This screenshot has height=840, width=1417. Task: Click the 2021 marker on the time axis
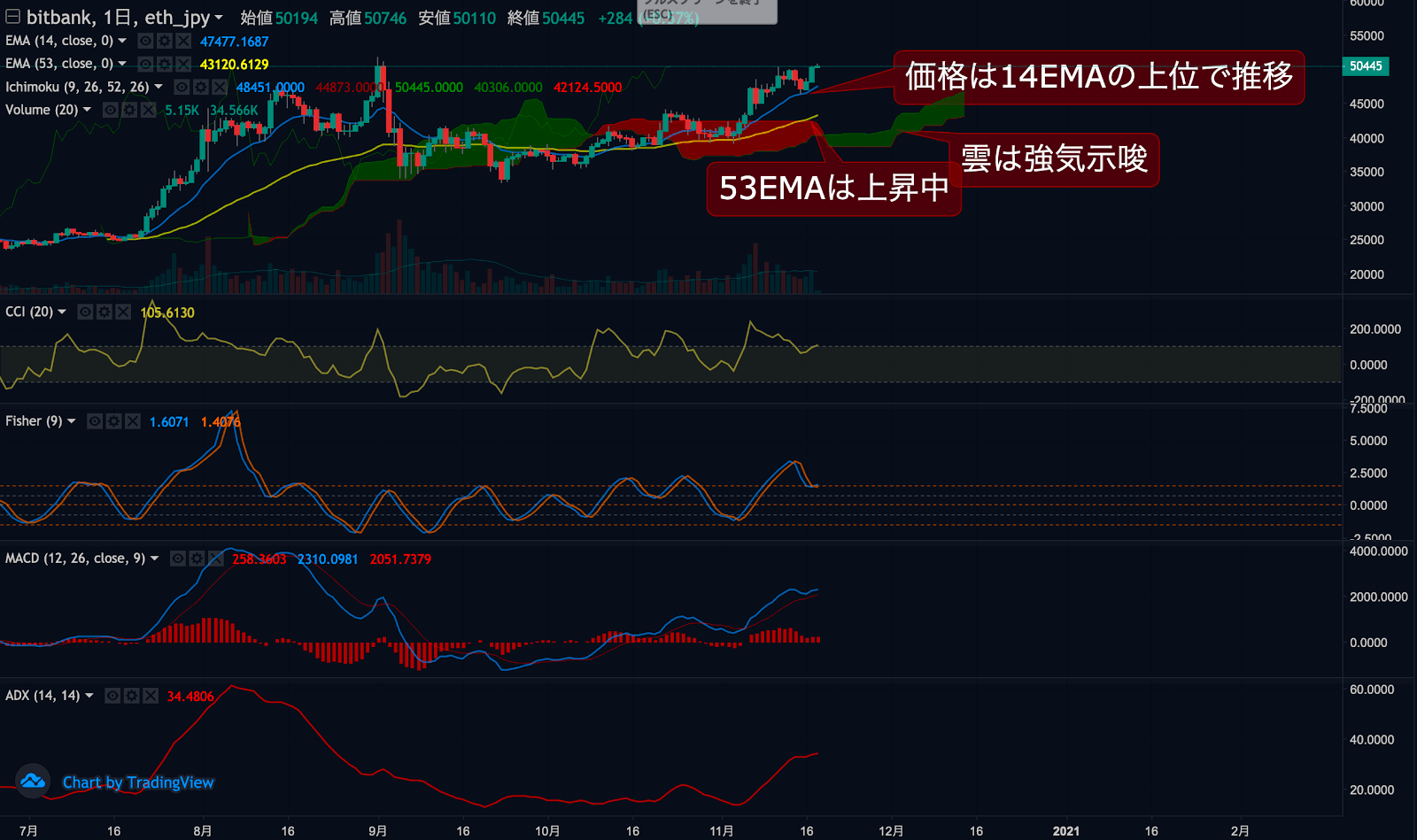click(1065, 830)
